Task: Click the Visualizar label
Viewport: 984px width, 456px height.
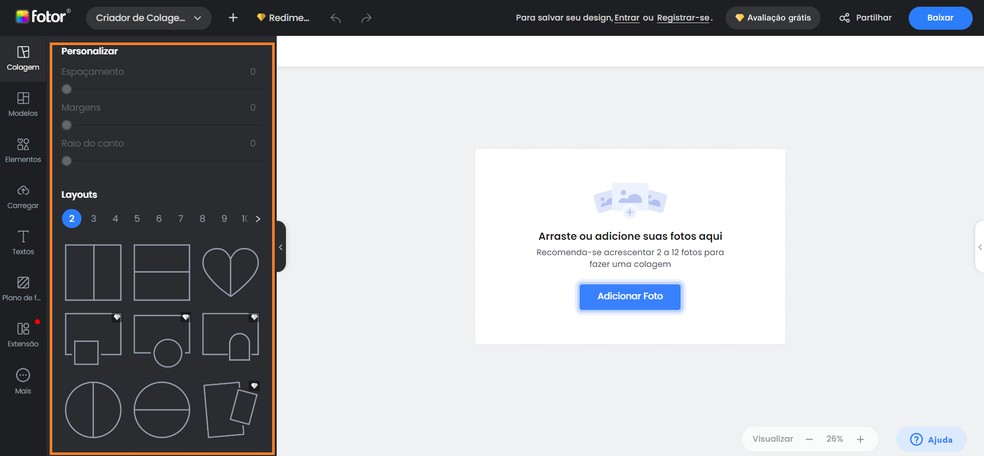Action: [773, 439]
